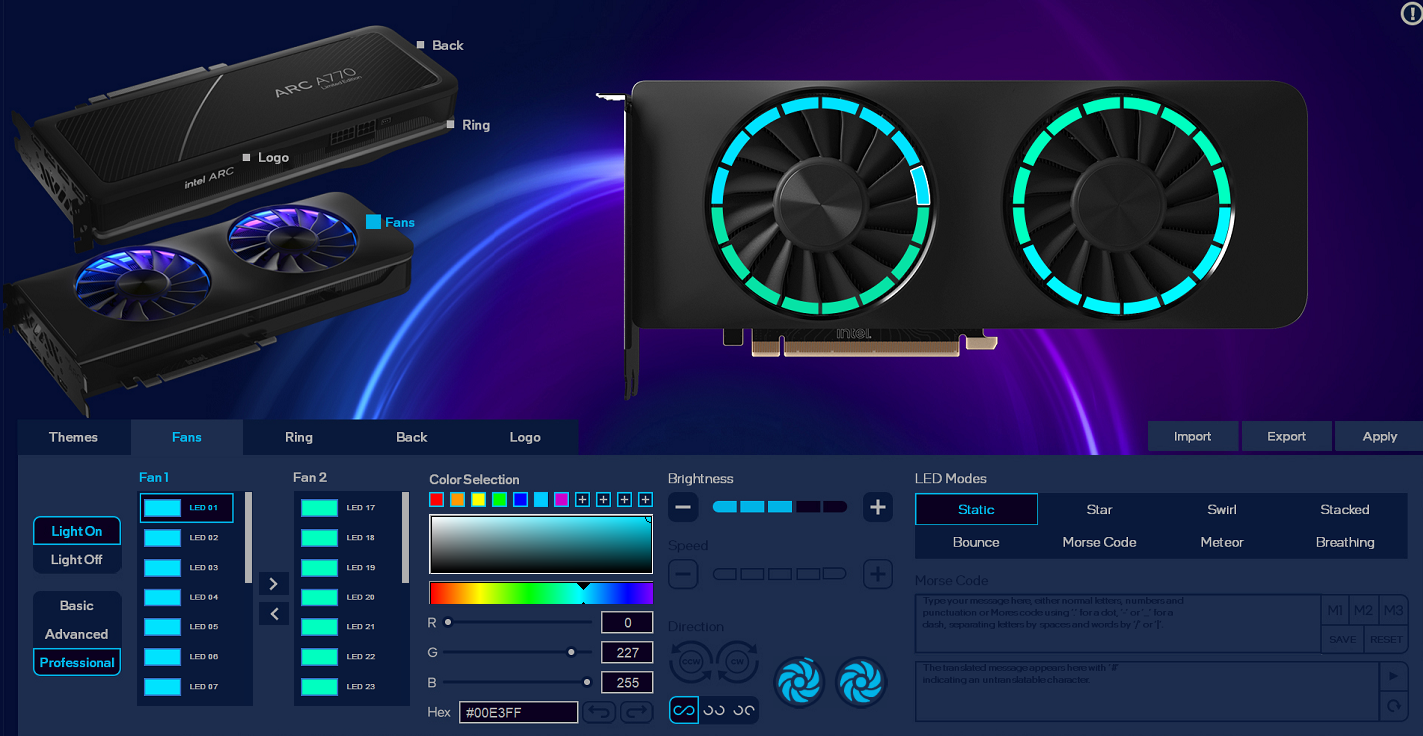Click the Speed plus button

877,574
